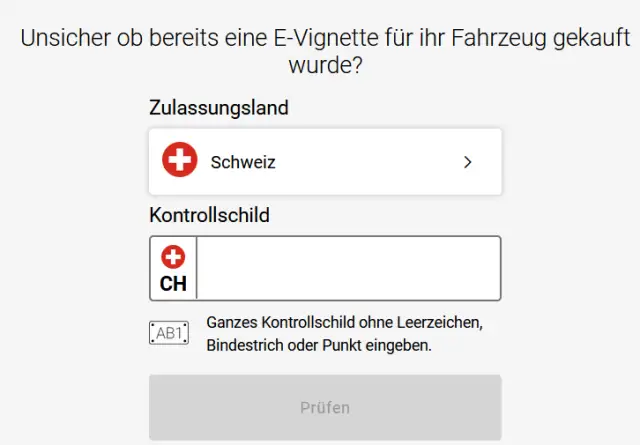Click the Kontrollschild label above the input
Image resolution: width=640 pixels, height=445 pixels.
[x=209, y=215]
